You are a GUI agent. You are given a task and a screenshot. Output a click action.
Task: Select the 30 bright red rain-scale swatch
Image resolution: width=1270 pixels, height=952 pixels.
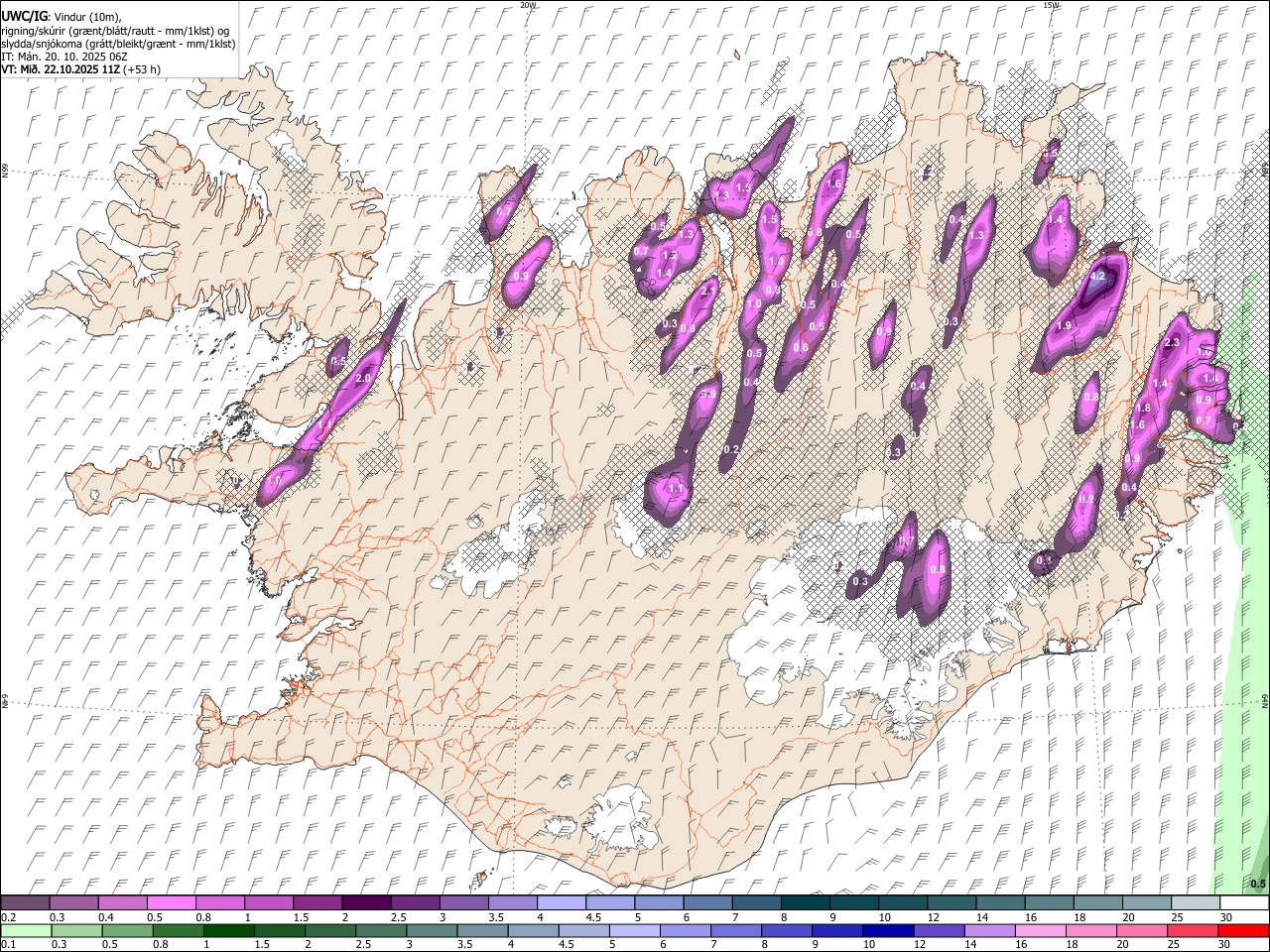click(x=1243, y=931)
